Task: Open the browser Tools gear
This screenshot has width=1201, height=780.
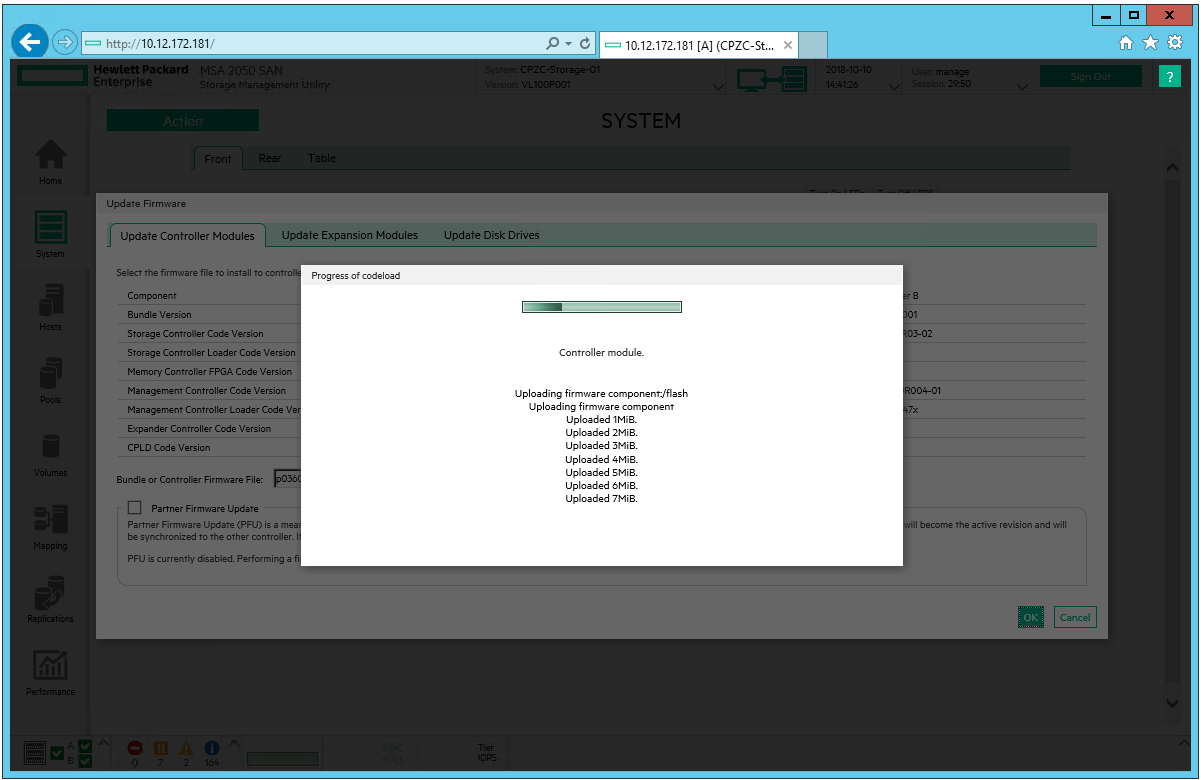Action: pyautogui.click(x=1175, y=43)
